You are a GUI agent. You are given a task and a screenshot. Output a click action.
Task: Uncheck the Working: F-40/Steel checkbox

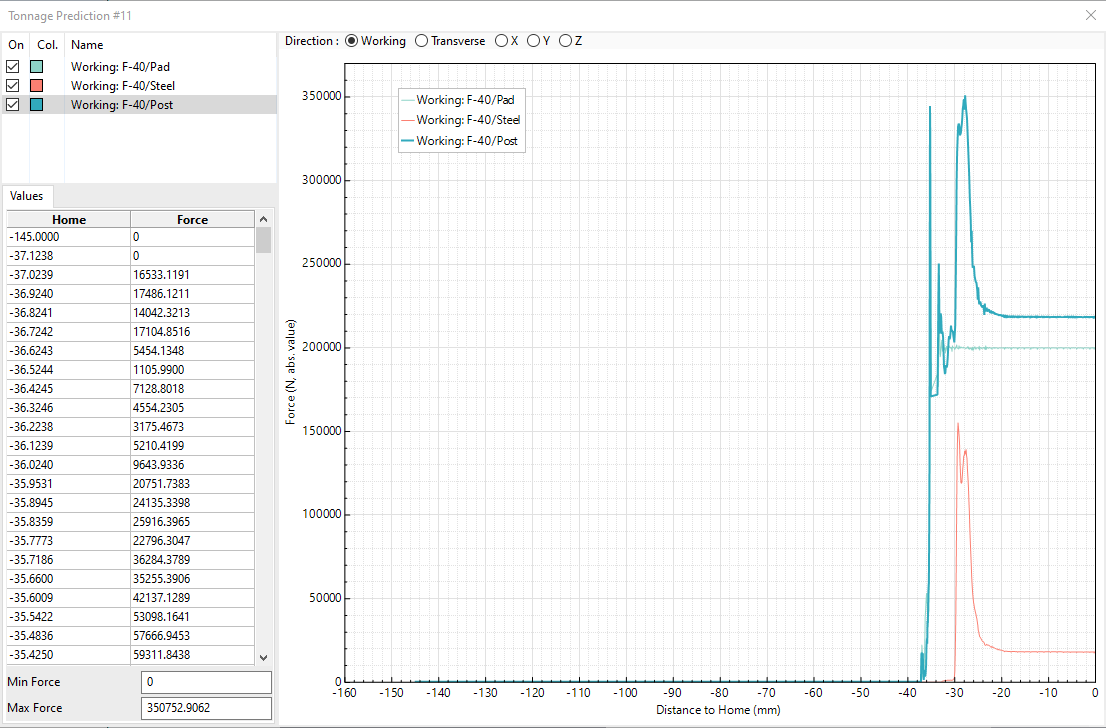click(13, 85)
